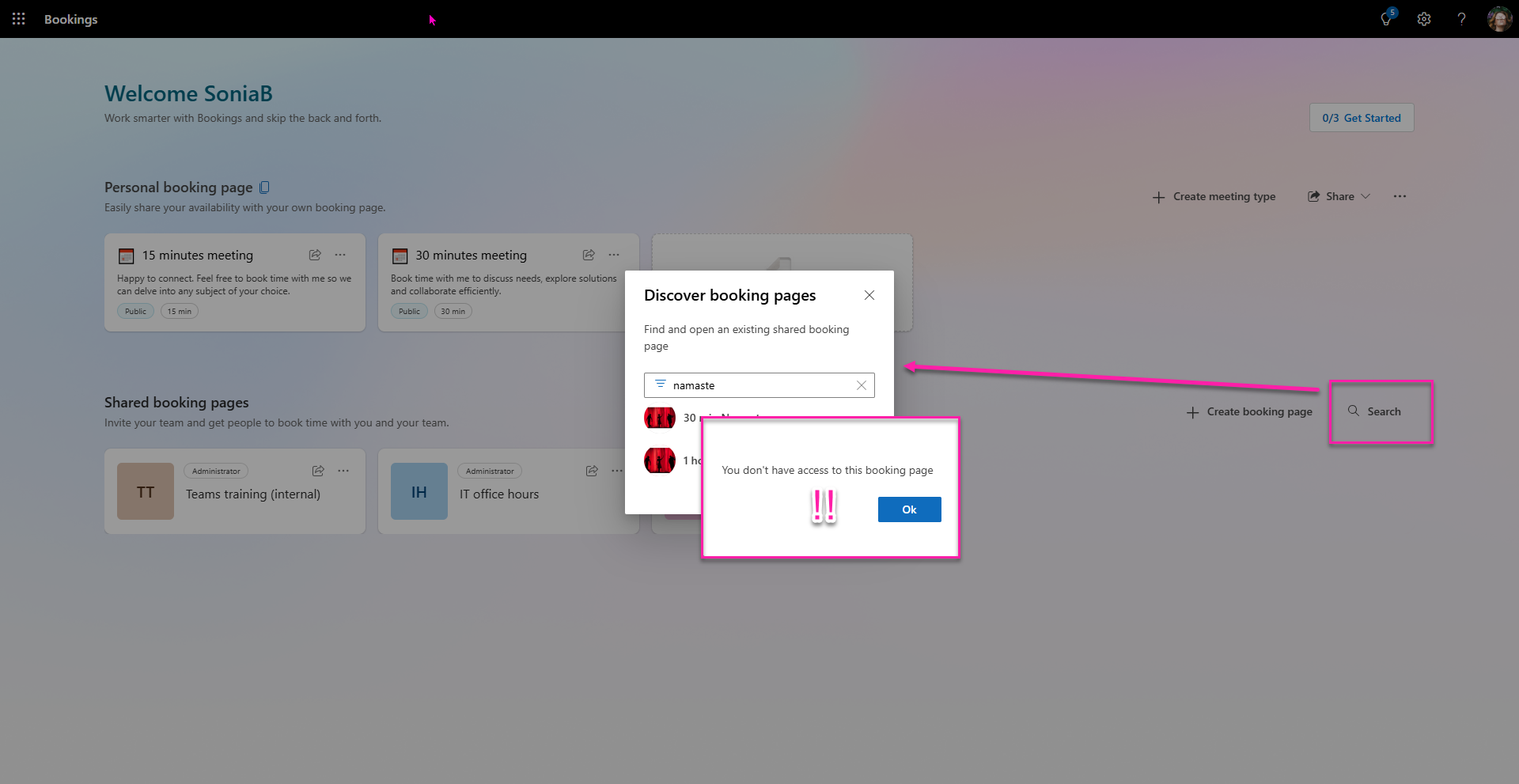Screen dimensions: 1519x784
Task: Click the 15 min tag
Action: click(180, 311)
